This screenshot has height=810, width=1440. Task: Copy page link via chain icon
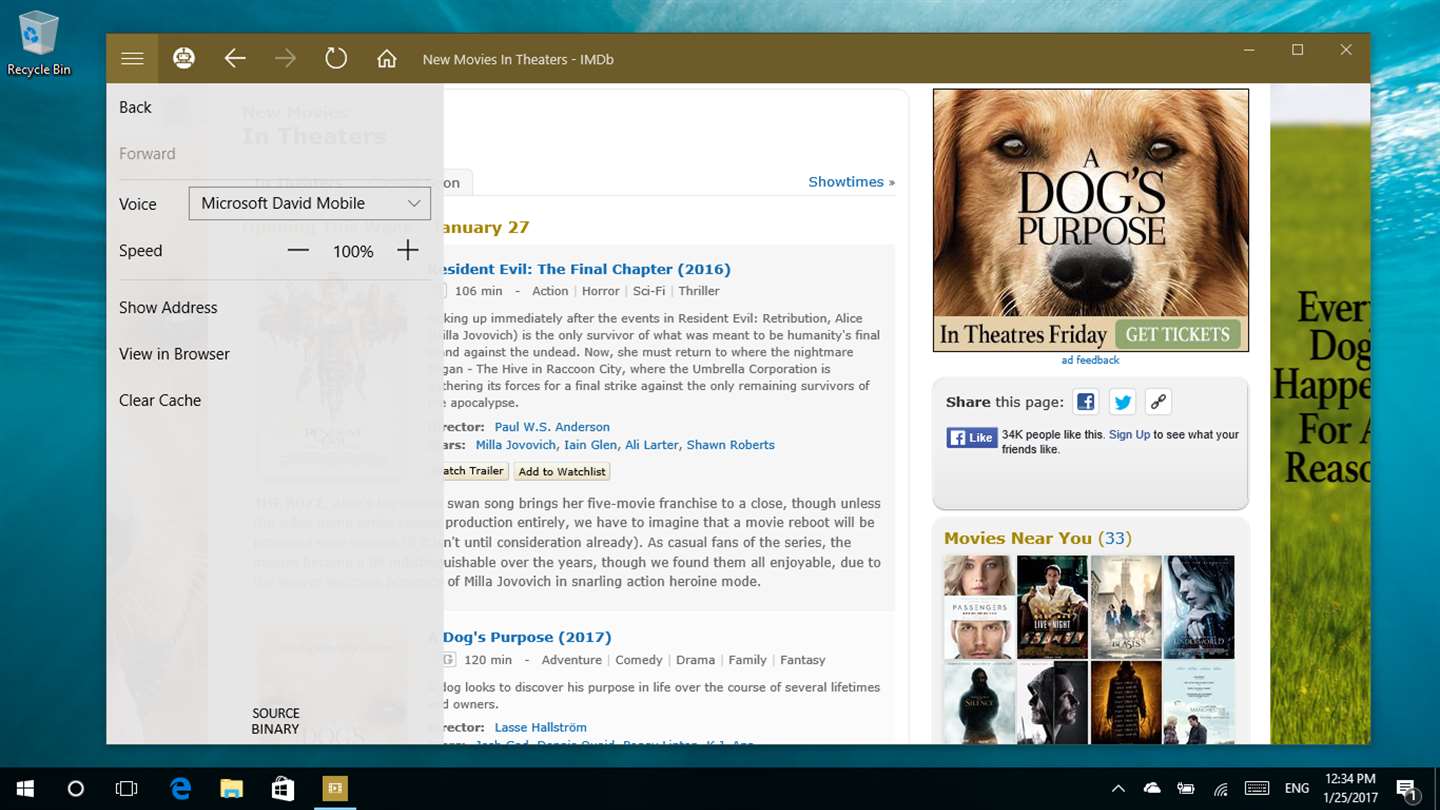(1158, 402)
